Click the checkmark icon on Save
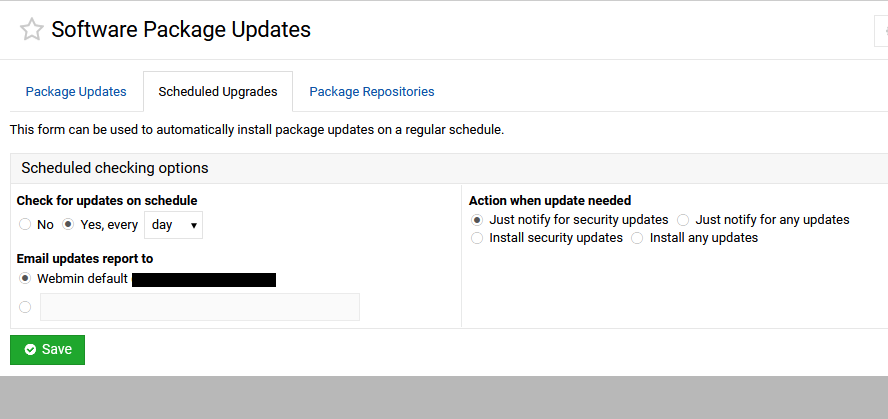Screen dimensions: 888x419 (x=30, y=349)
